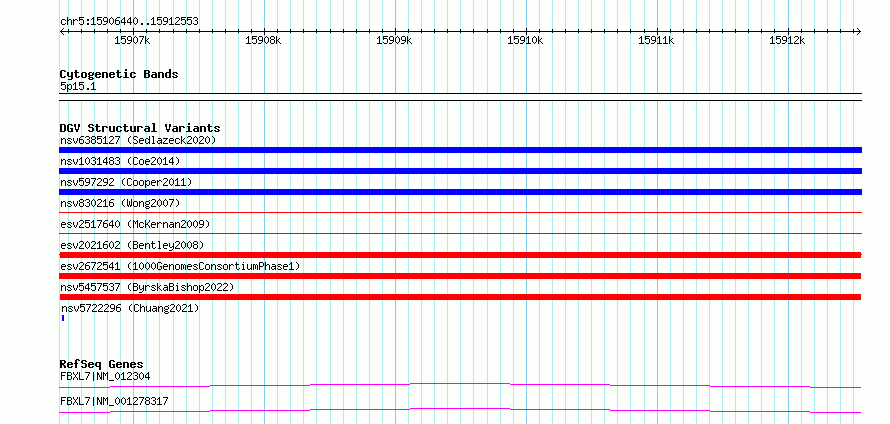The width and height of the screenshot is (890, 424).
Task: Open the nsv5722296 (Chuang2021) label
Action: [130, 308]
